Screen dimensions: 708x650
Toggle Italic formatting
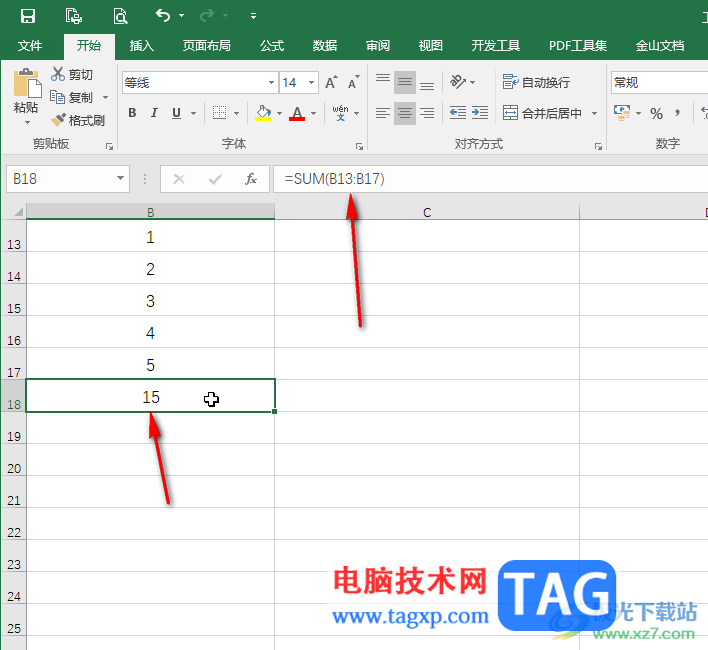tap(154, 113)
